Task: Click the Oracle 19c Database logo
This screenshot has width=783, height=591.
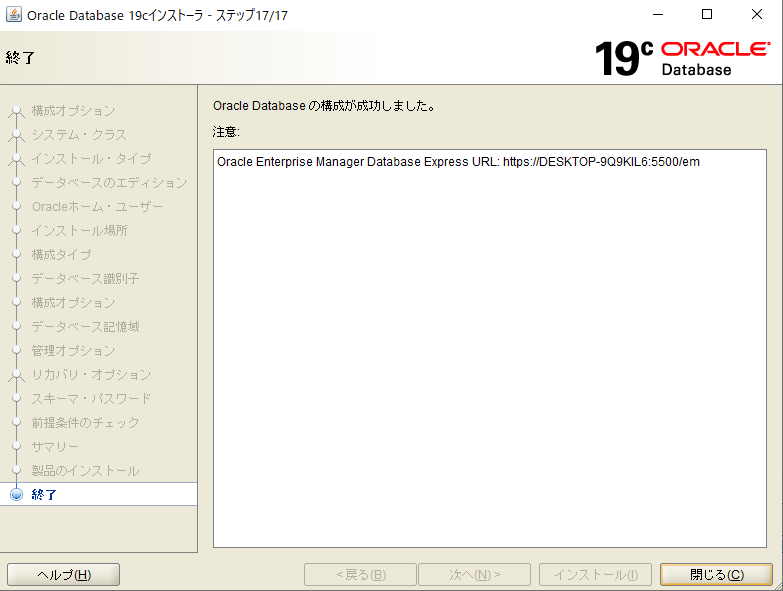Action: [x=682, y=58]
